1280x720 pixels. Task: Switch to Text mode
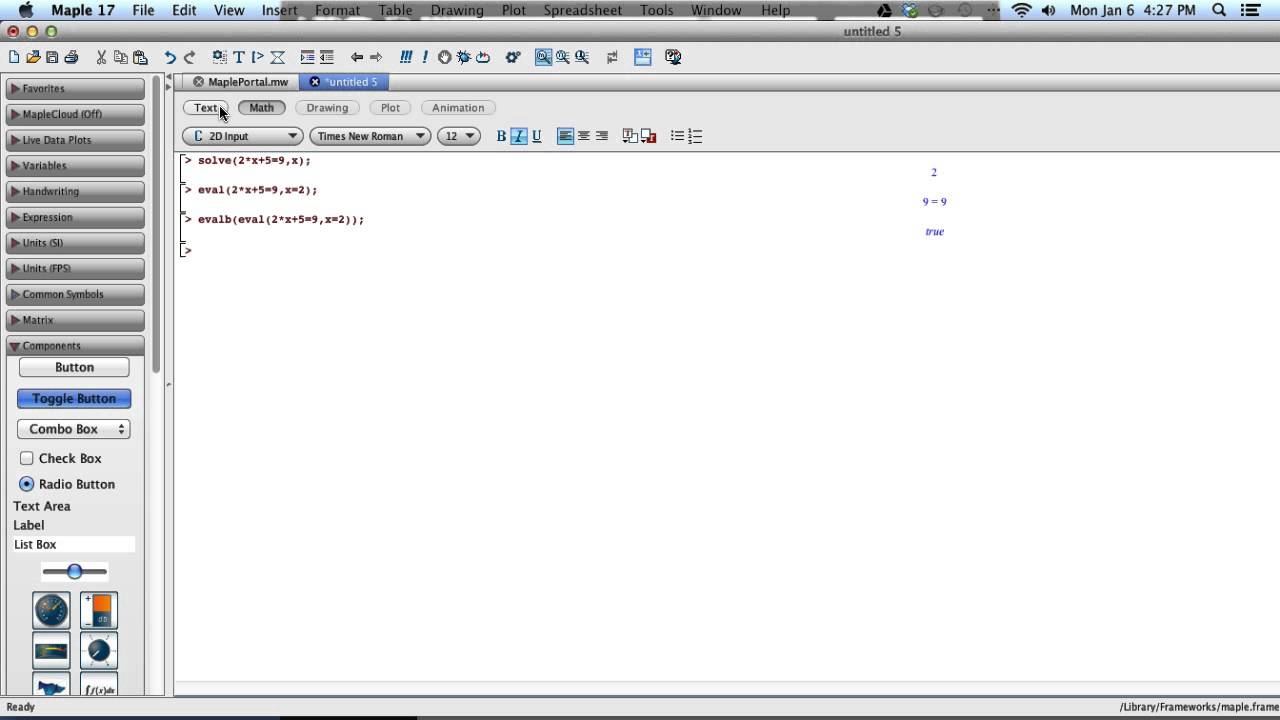[205, 108]
